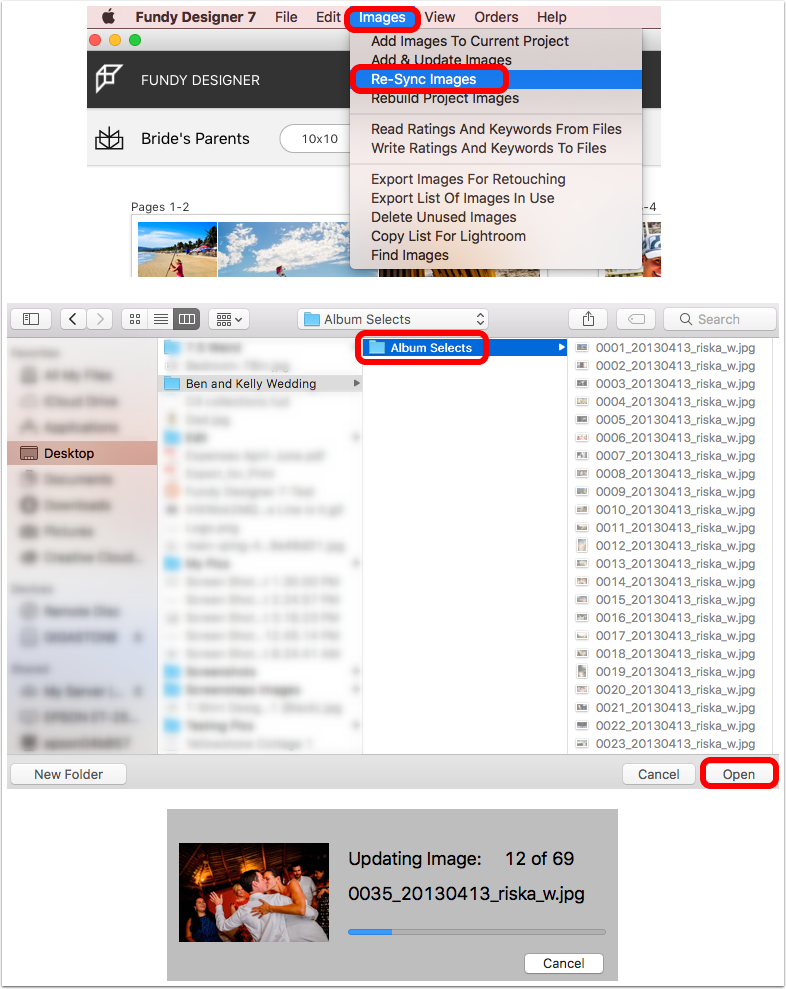
Task: Select the Album Selects folder
Action: coord(464,348)
